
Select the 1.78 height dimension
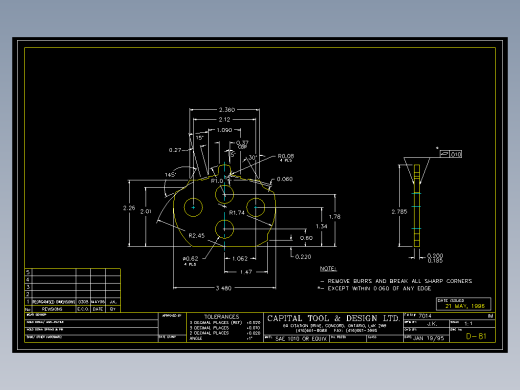(335, 217)
